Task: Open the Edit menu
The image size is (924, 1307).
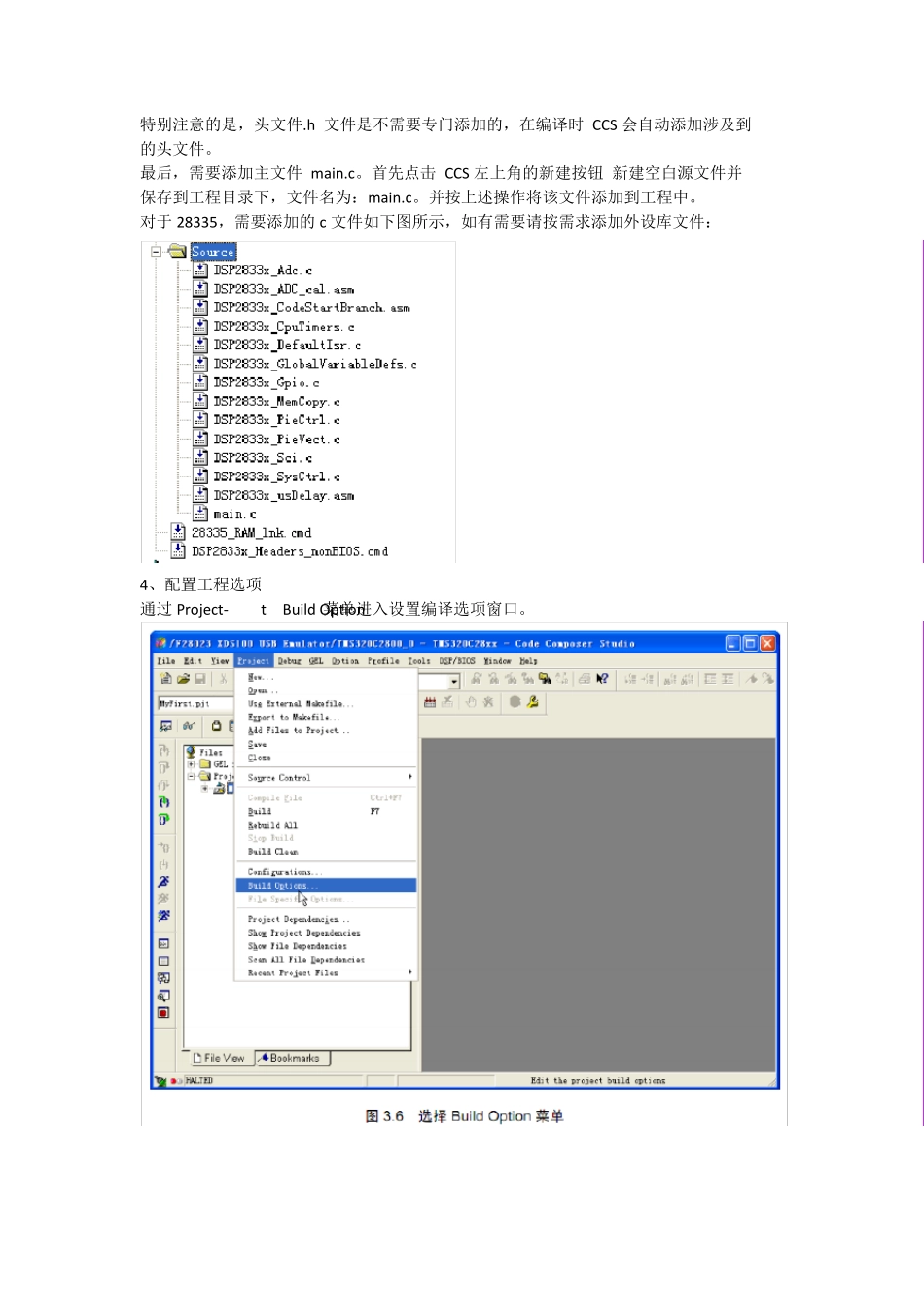Action: 194,661
